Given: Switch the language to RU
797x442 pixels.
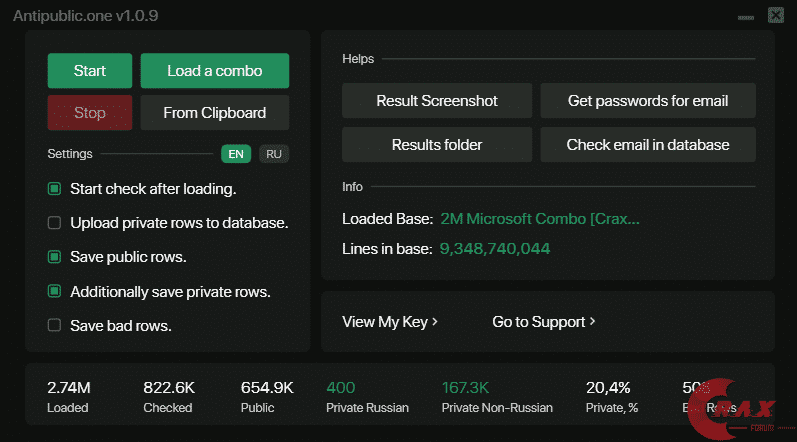Looking at the screenshot, I should point(274,154).
